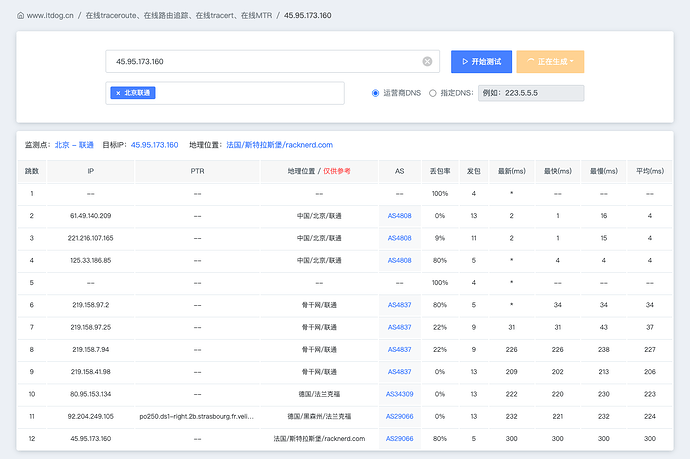Viewport: 690px width, 459px height.
Task: Click the 跳数 column header
Action: click(x=32, y=171)
